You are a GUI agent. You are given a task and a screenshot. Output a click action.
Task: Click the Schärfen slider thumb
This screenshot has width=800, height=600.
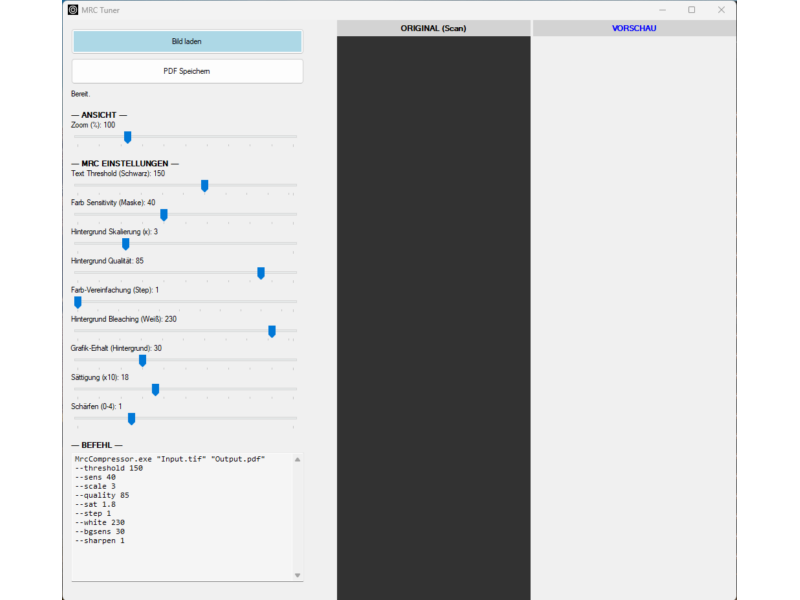[x=131, y=418]
